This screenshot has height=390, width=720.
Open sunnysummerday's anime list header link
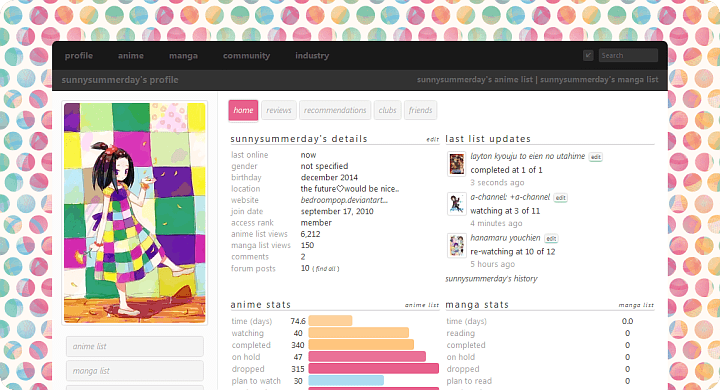tap(474, 79)
